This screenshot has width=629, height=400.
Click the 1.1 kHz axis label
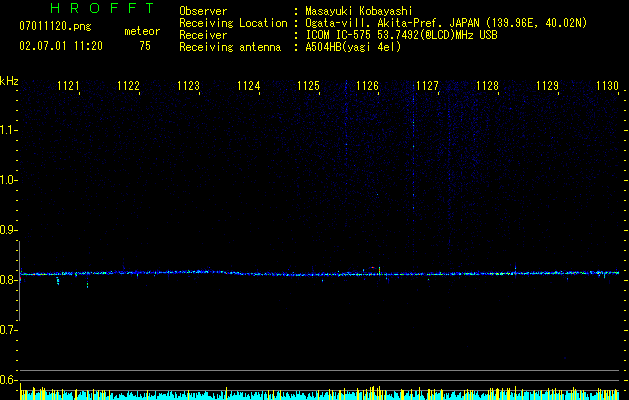click(8, 130)
